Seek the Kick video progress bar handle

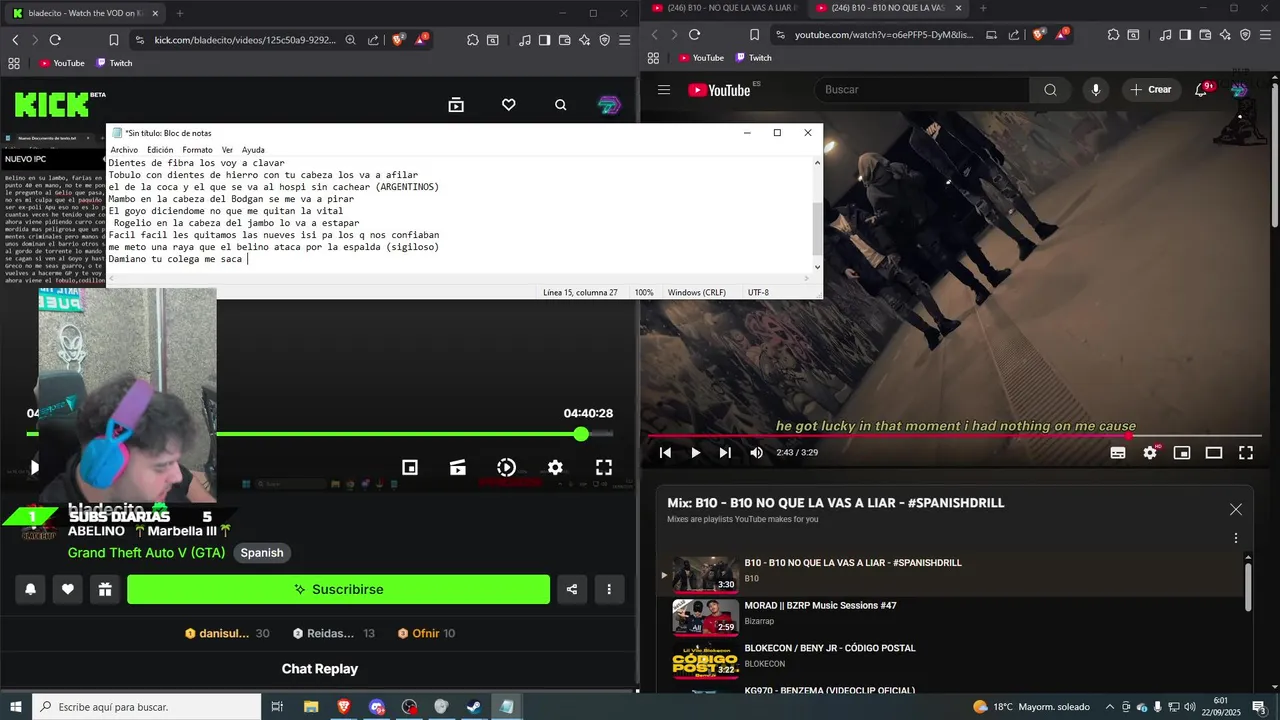point(581,434)
